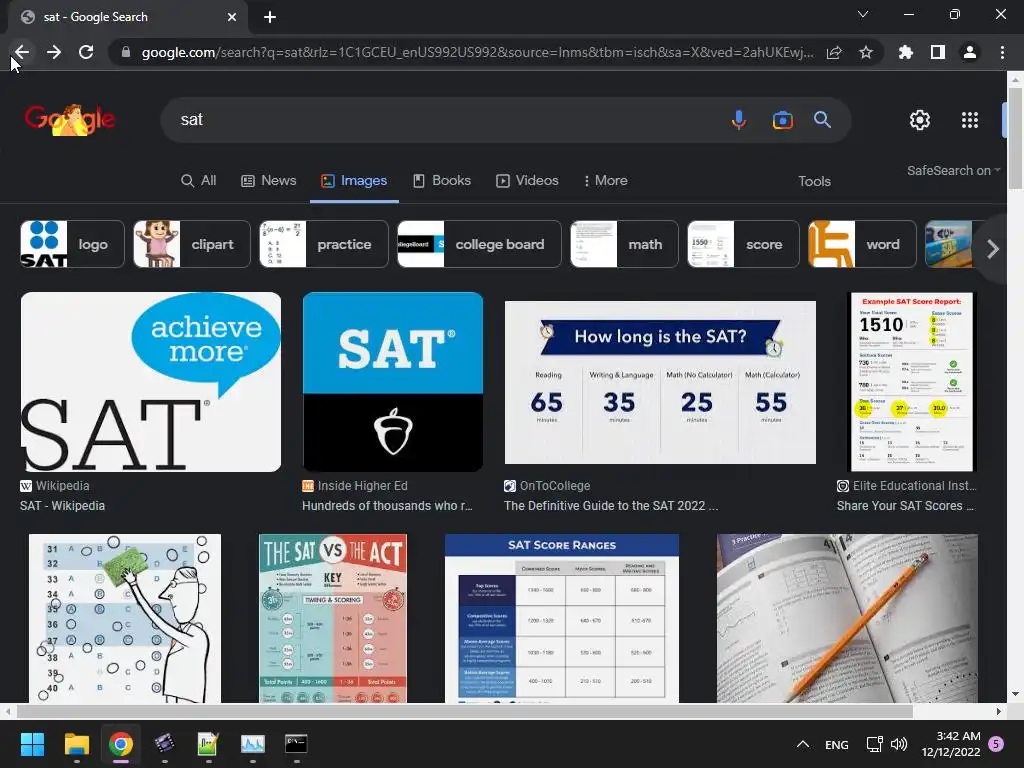
Task: Open the blue SAT acorn logo image
Action: click(x=392, y=382)
